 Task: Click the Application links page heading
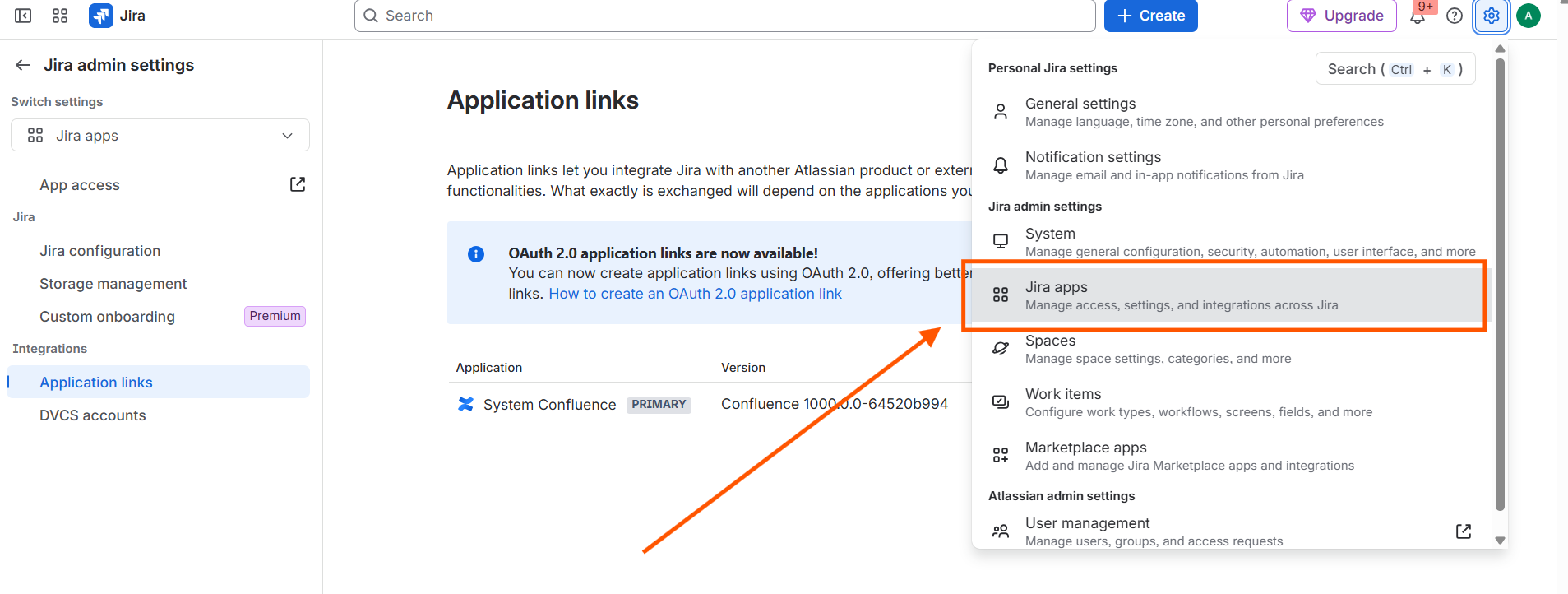[543, 100]
